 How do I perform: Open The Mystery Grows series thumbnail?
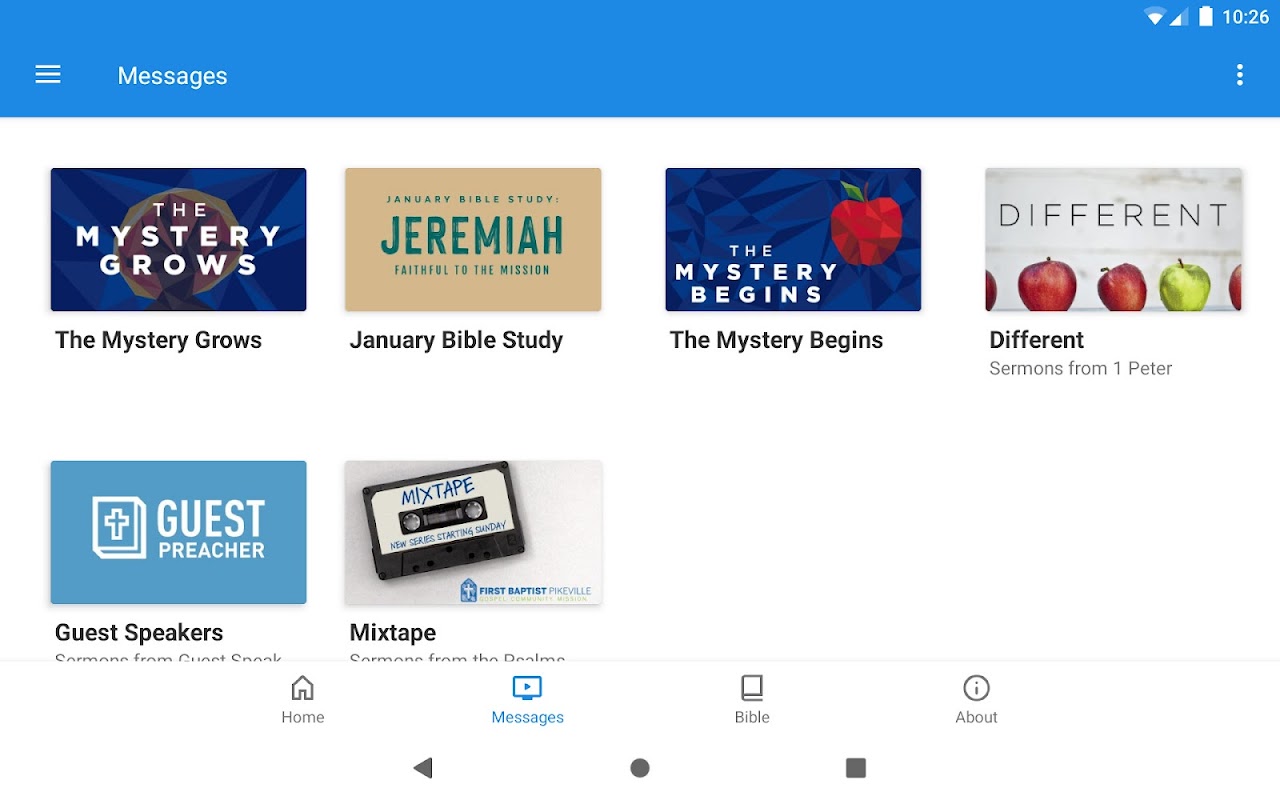pyautogui.click(x=179, y=240)
